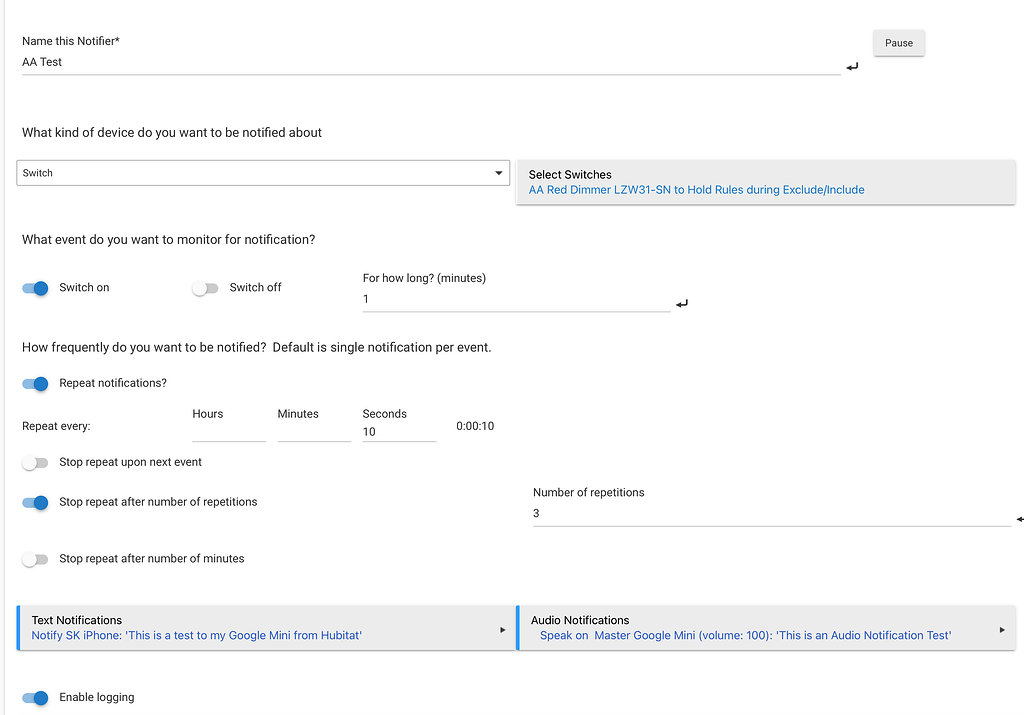
Task: Turn off Stop repeat after number of repetitions
Action: click(x=36, y=503)
